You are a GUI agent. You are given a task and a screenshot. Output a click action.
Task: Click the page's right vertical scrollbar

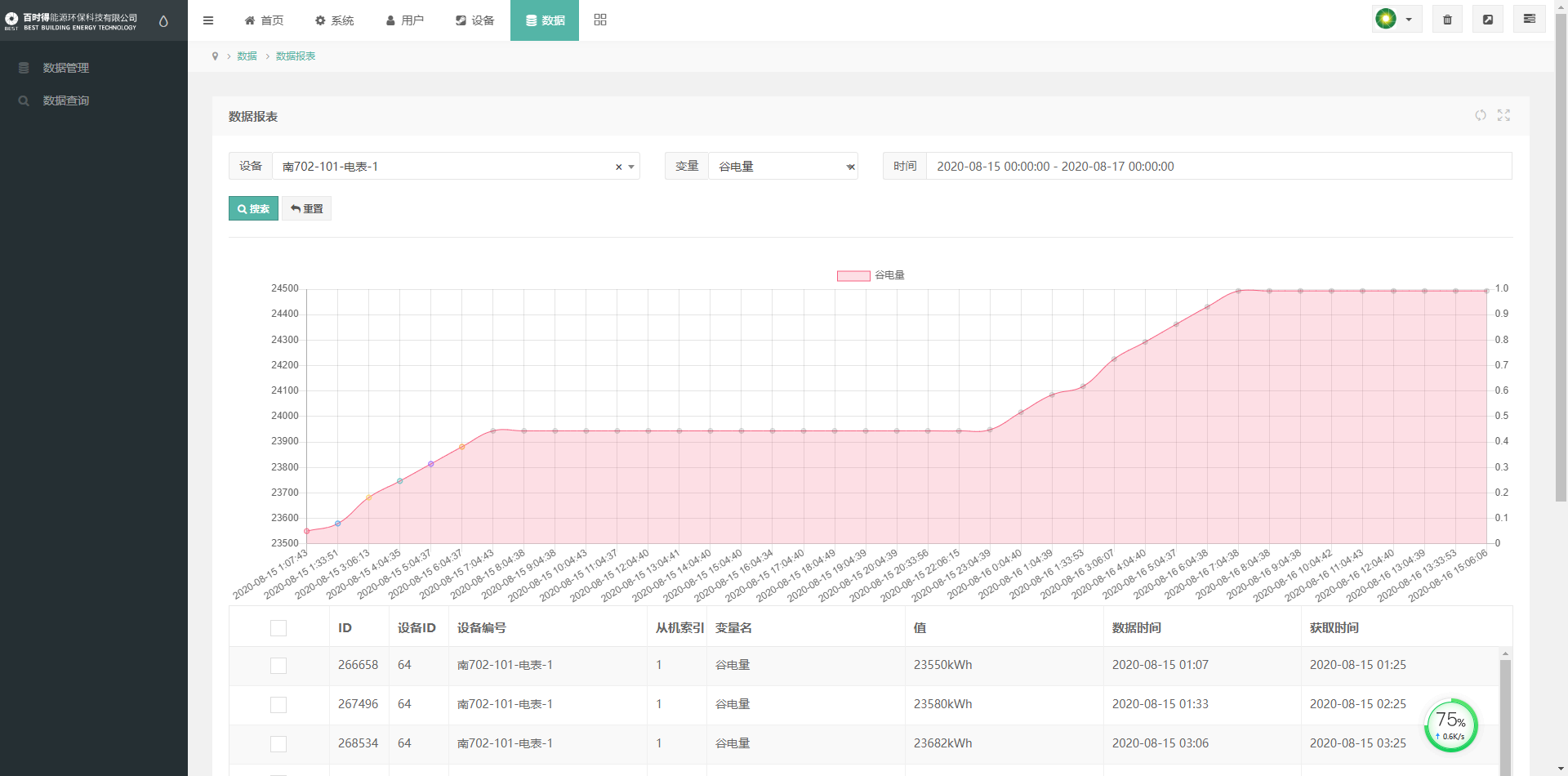click(x=1561, y=257)
